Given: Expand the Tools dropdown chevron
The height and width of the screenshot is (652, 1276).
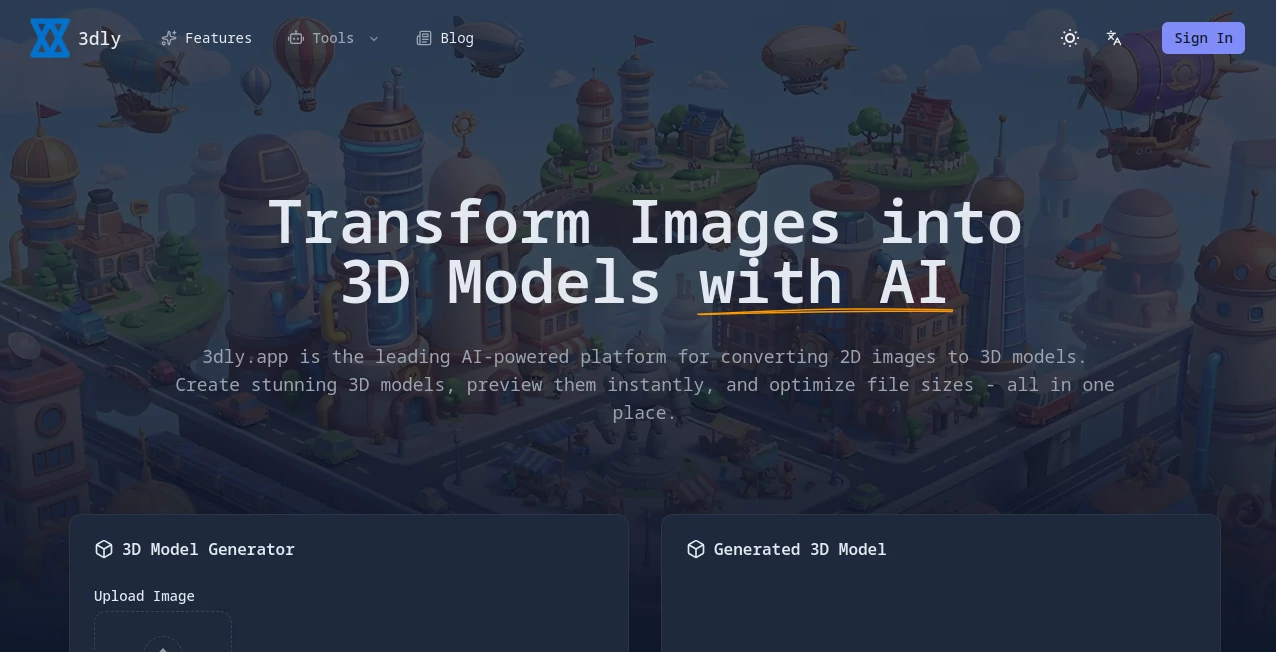Looking at the screenshot, I should click(374, 39).
